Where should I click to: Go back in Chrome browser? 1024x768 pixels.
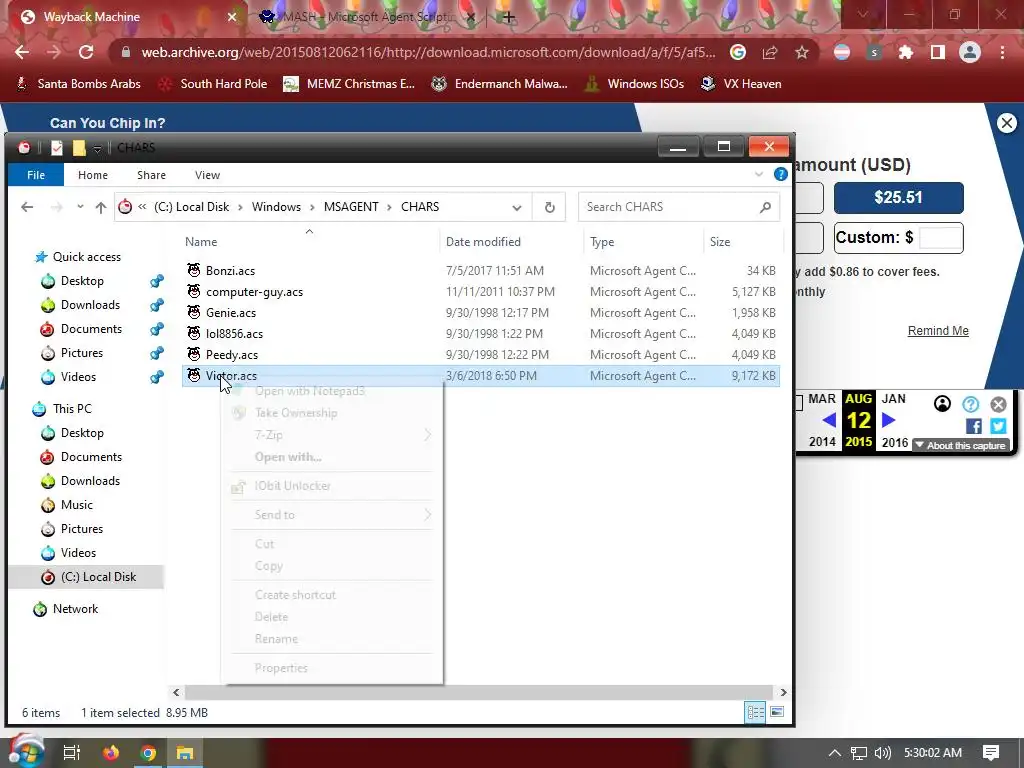click(22, 52)
